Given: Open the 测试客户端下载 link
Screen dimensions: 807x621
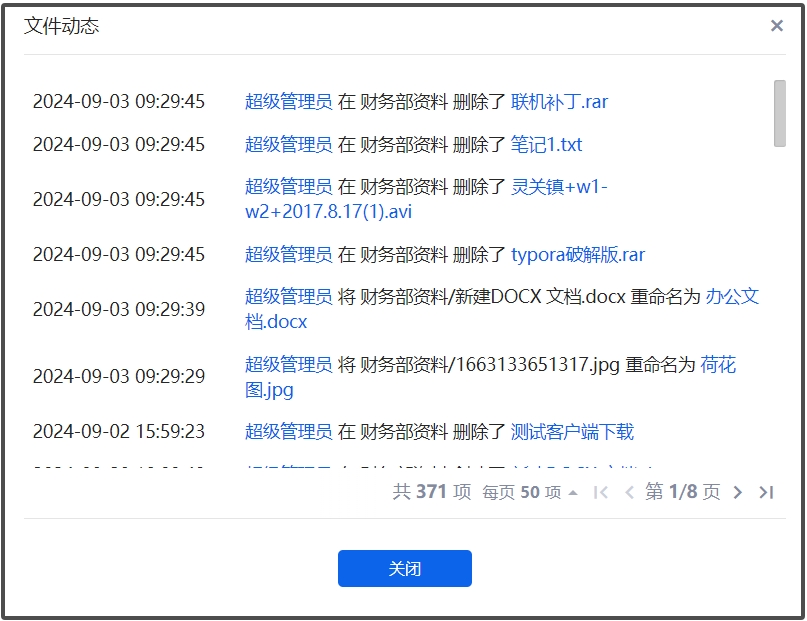Looking at the screenshot, I should pyautogui.click(x=572, y=432).
